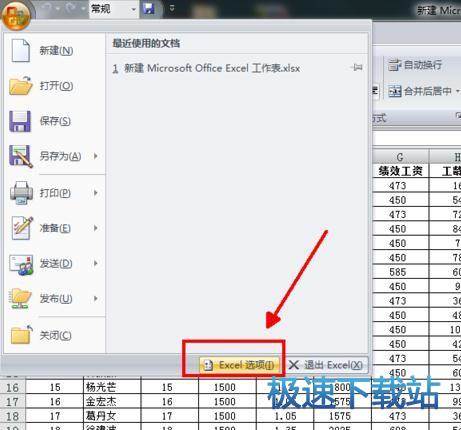Click the Open folder icon
Screen dimensions: 461x430
coord(20,86)
